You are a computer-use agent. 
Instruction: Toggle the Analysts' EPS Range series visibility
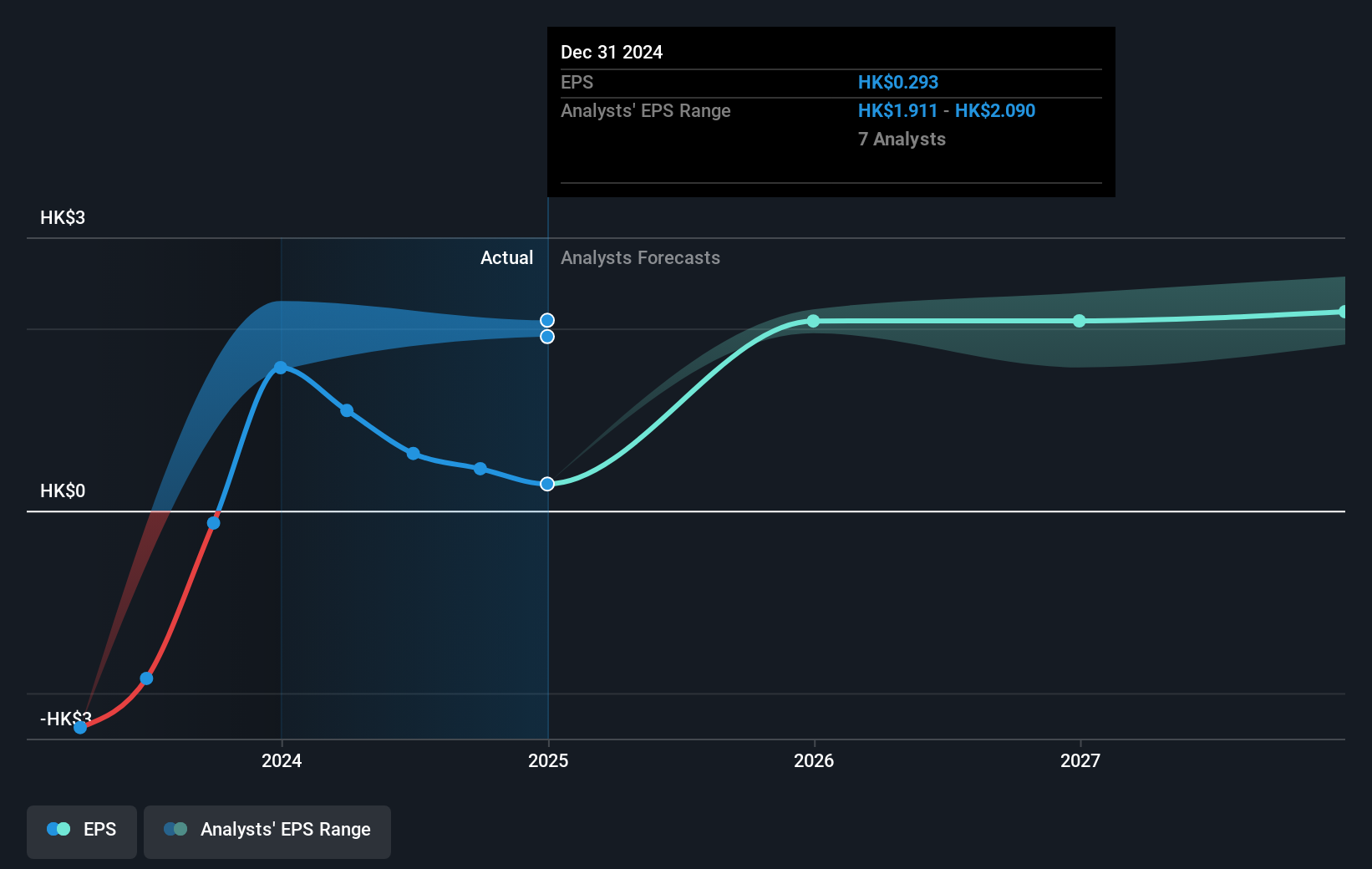point(267,829)
